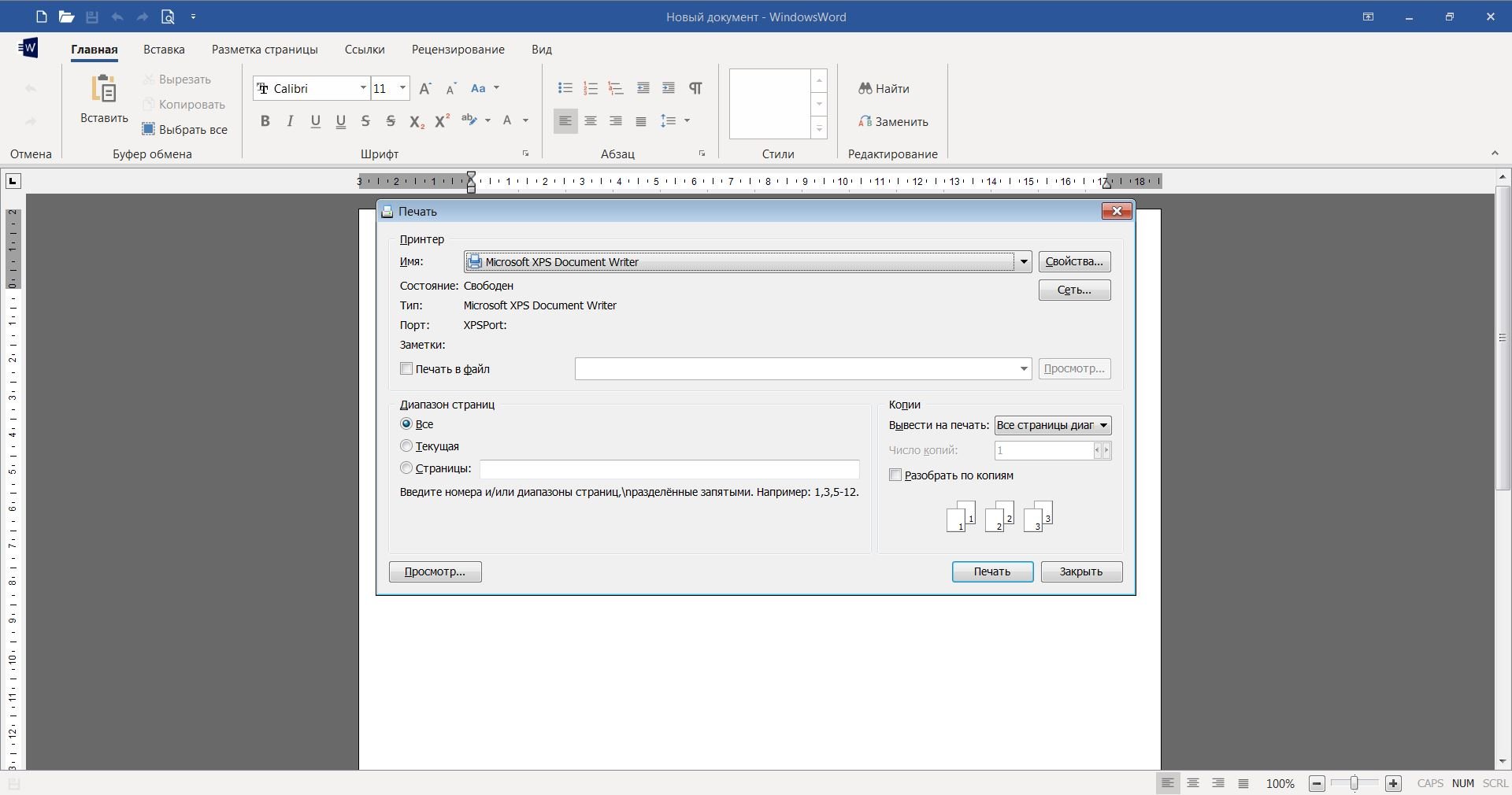1512x795 pixels.
Task: Switch status bar view to left alignment
Action: (1168, 783)
